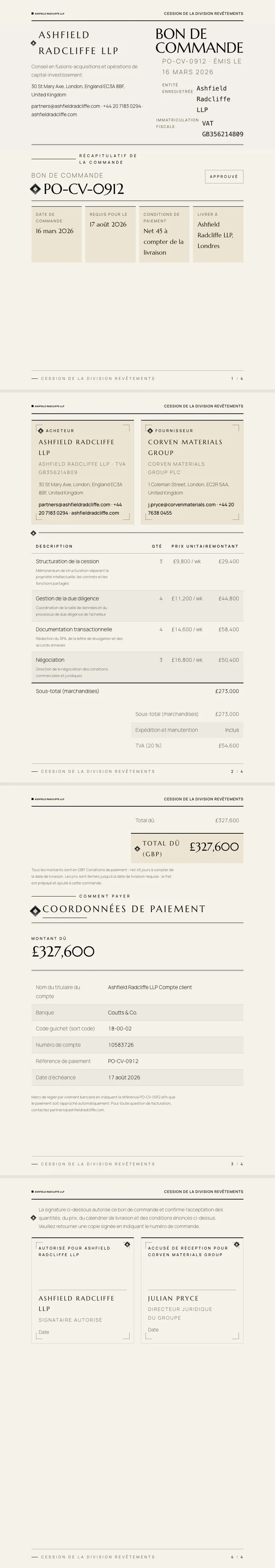Click the Approuvé status badge

pyautogui.click(x=224, y=176)
